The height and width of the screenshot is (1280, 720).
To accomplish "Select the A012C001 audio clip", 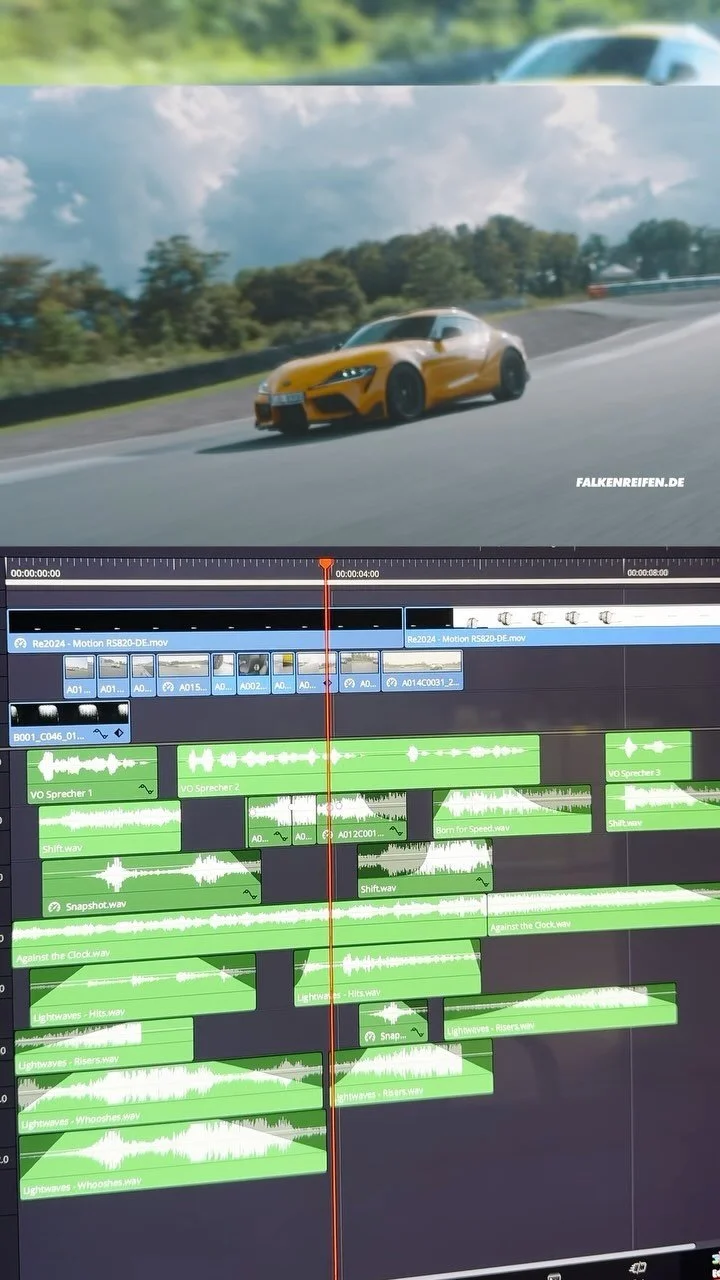I will (362, 818).
